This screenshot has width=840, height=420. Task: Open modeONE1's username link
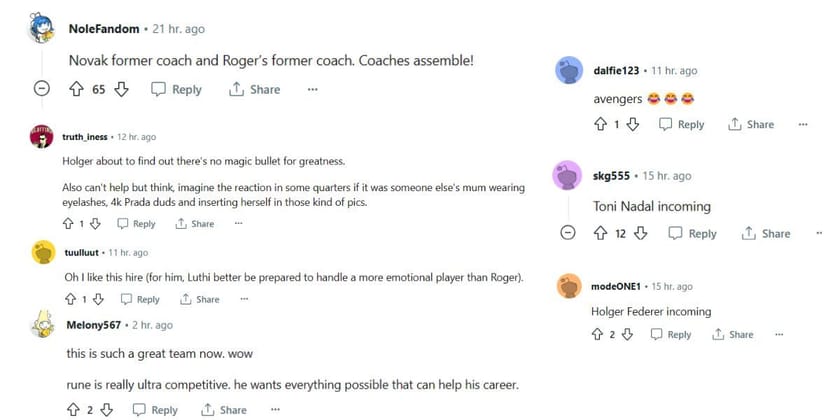614,286
